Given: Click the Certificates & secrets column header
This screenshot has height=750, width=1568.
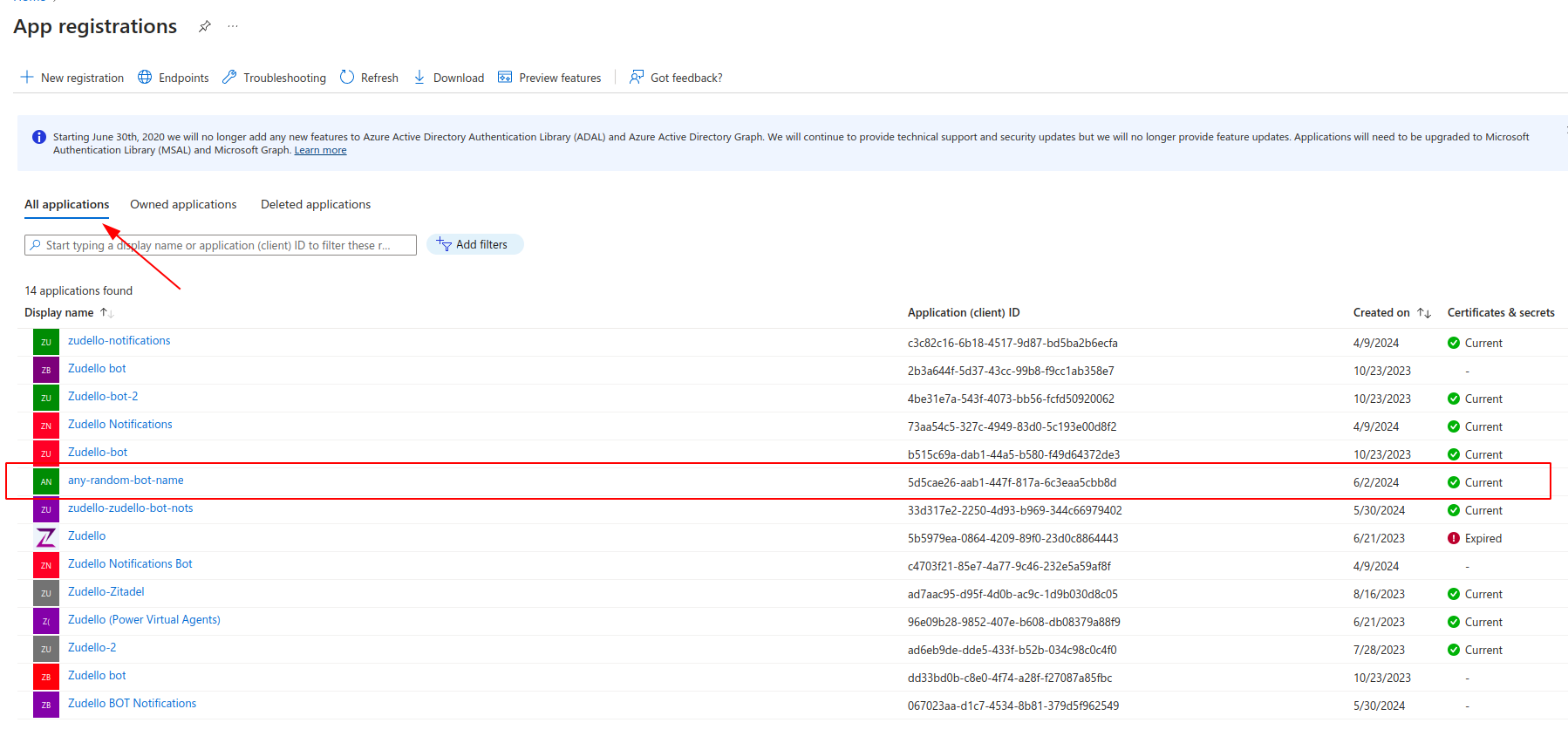Looking at the screenshot, I should [1501, 312].
